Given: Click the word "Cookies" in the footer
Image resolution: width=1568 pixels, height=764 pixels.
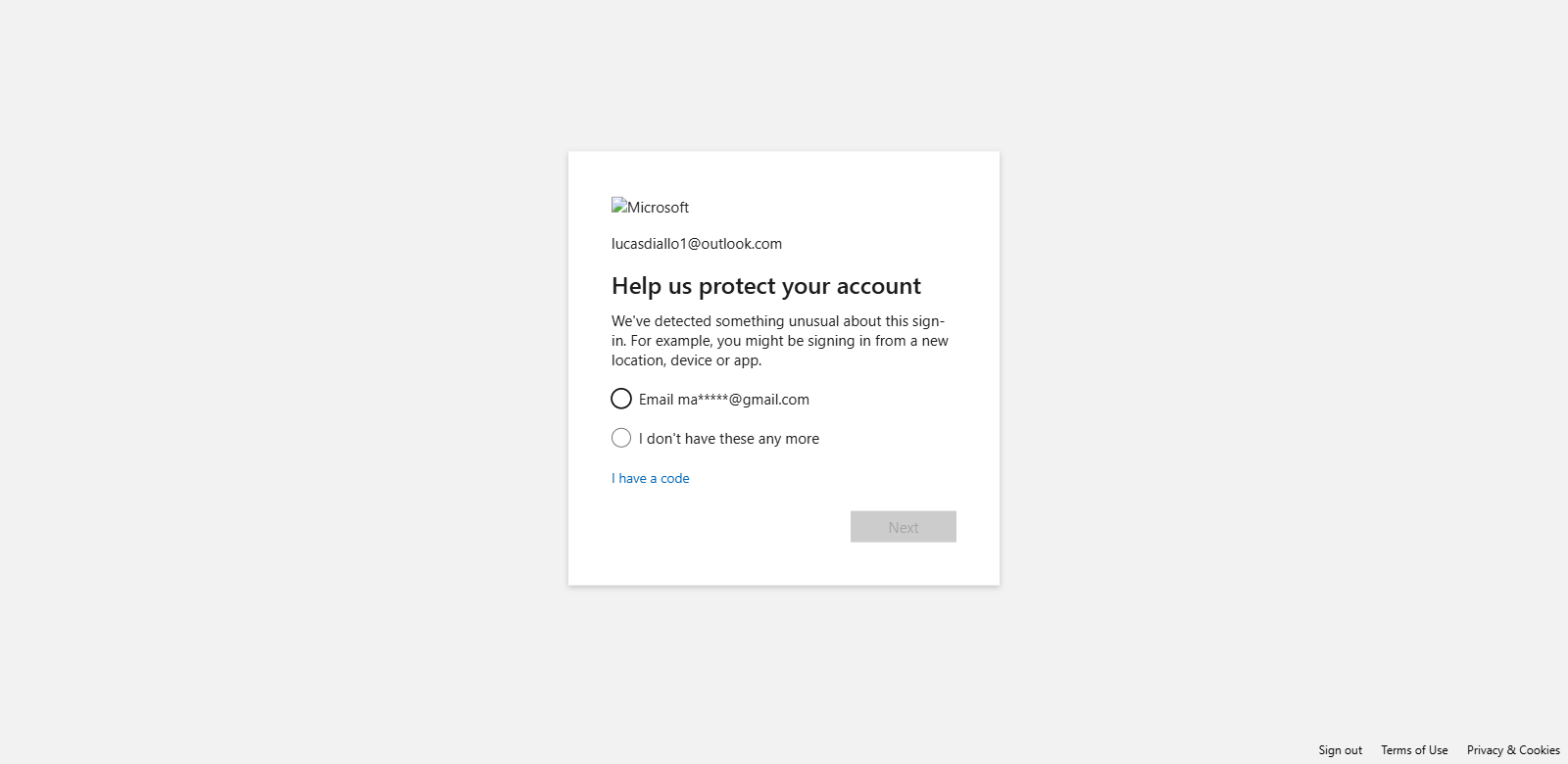Looking at the screenshot, I should click(x=1540, y=750).
